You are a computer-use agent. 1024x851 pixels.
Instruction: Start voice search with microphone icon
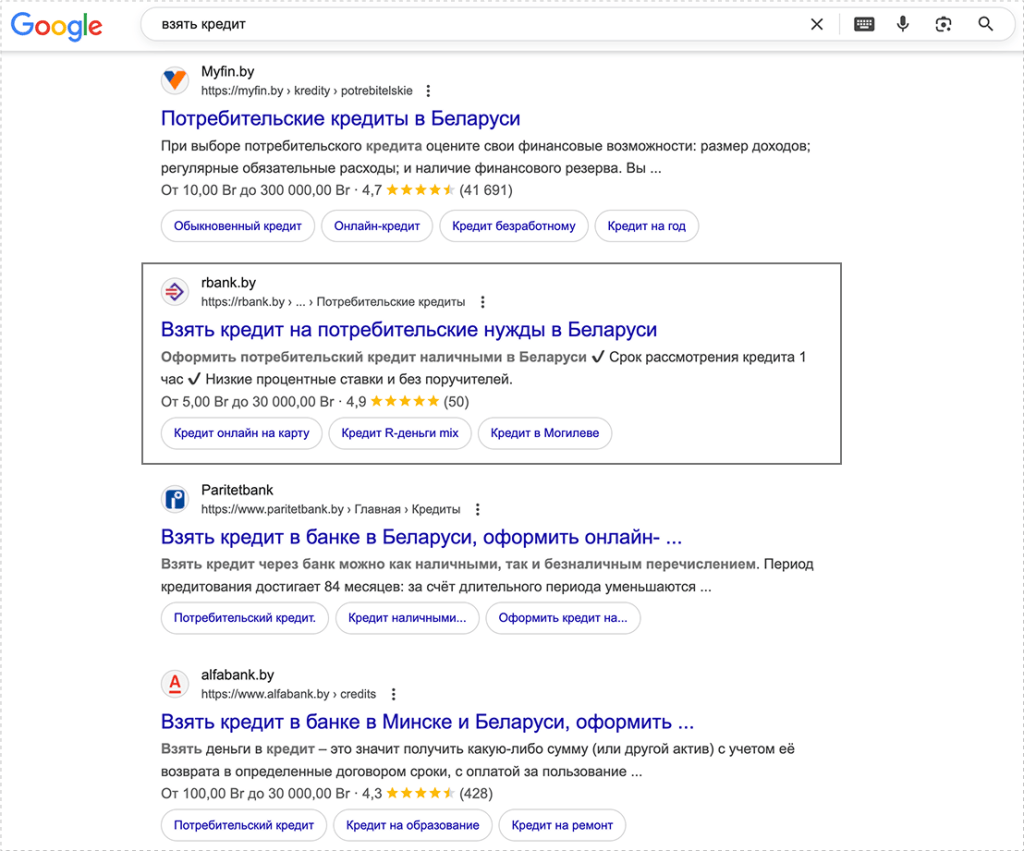click(x=903, y=25)
